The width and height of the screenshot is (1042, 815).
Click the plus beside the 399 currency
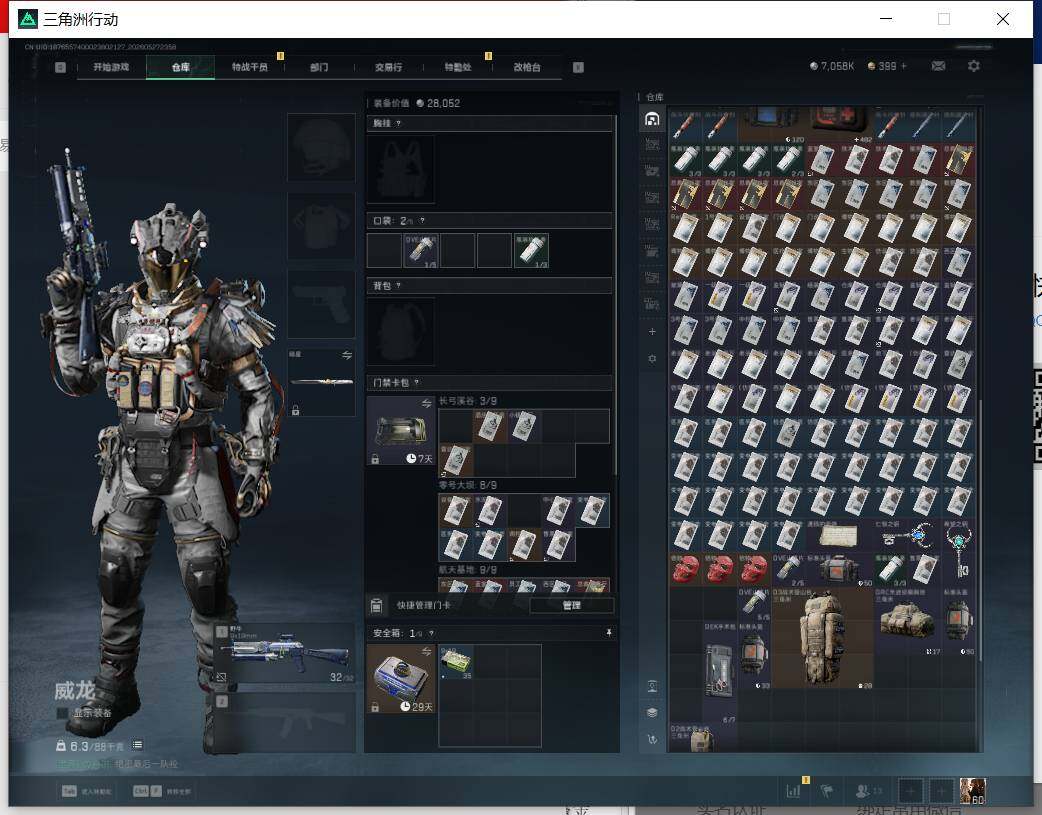point(904,66)
